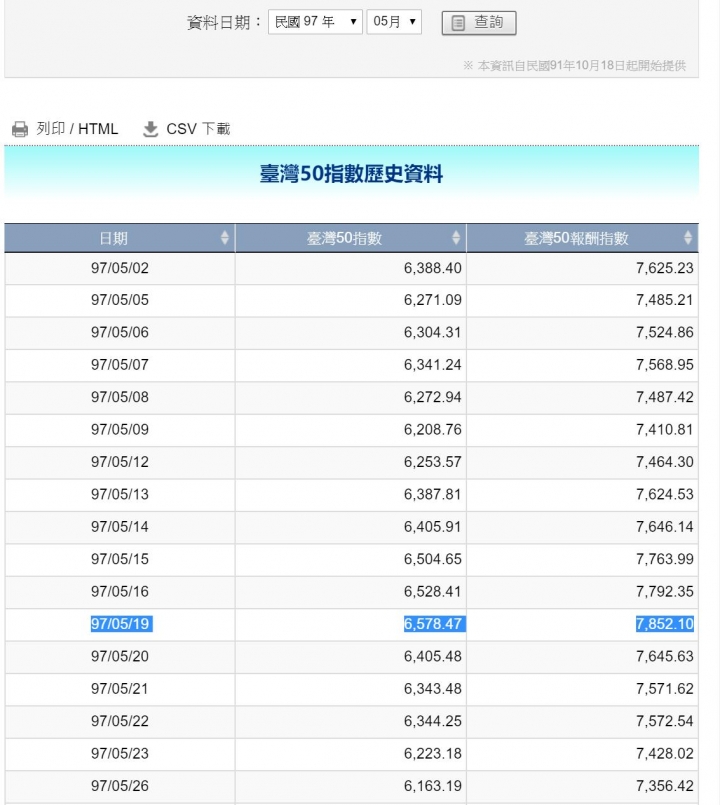
Task: Open the 列印 / HTML print link
Action: pyautogui.click(x=77, y=129)
